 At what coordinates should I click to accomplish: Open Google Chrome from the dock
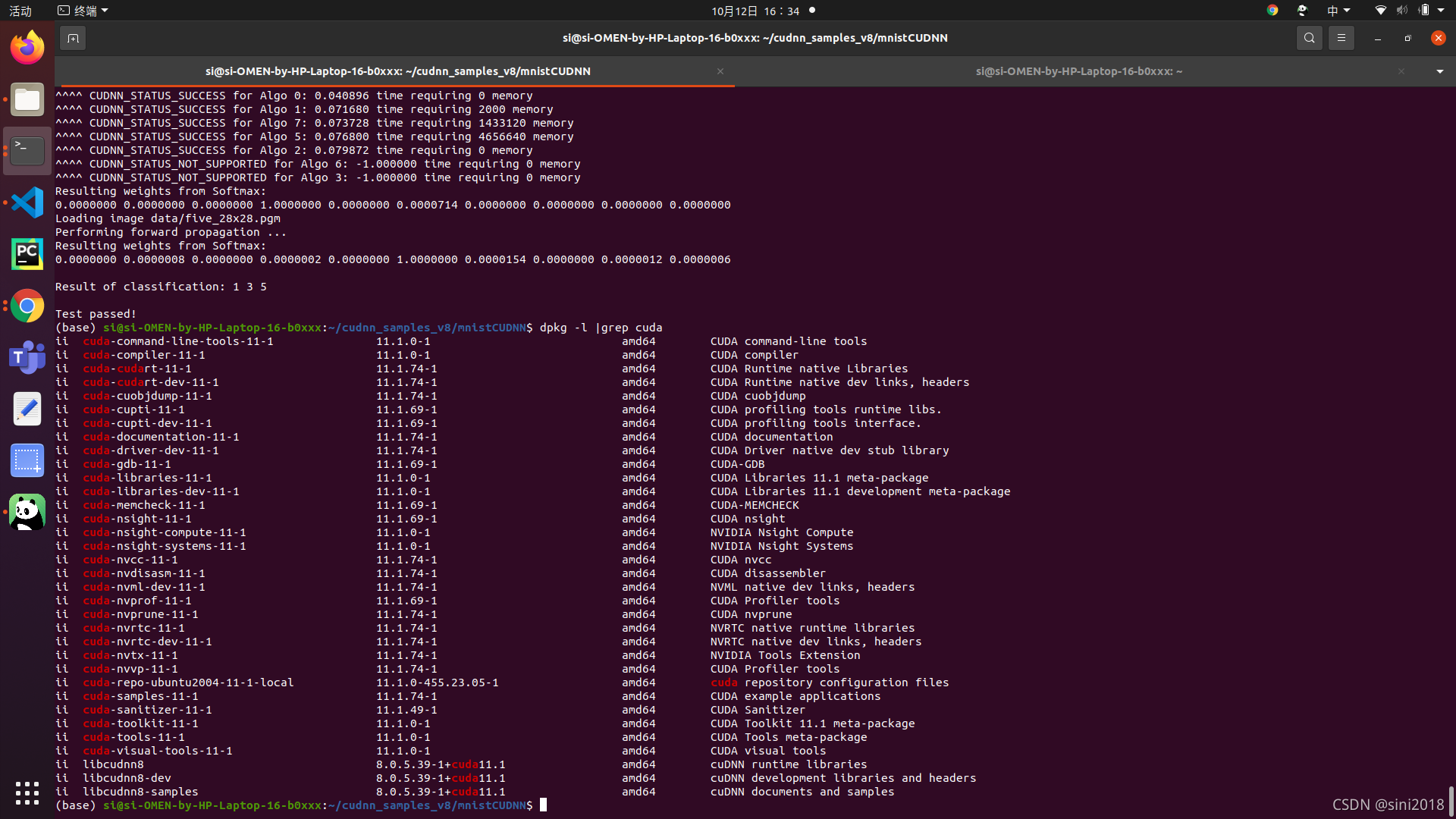pyautogui.click(x=27, y=306)
